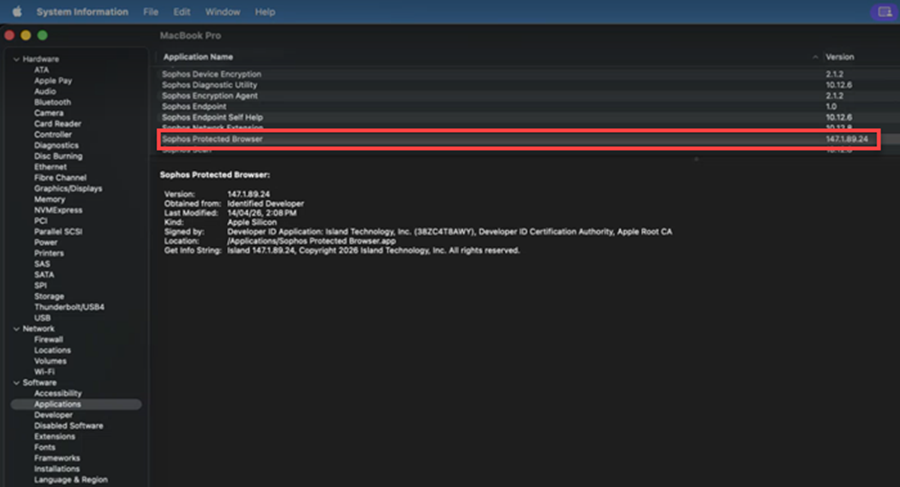The width and height of the screenshot is (900, 487).
Task: Open the Help menu
Action: point(265,12)
